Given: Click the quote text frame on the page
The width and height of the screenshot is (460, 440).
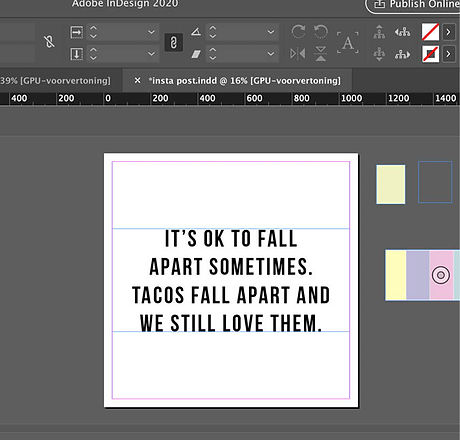Looking at the screenshot, I should (231, 280).
